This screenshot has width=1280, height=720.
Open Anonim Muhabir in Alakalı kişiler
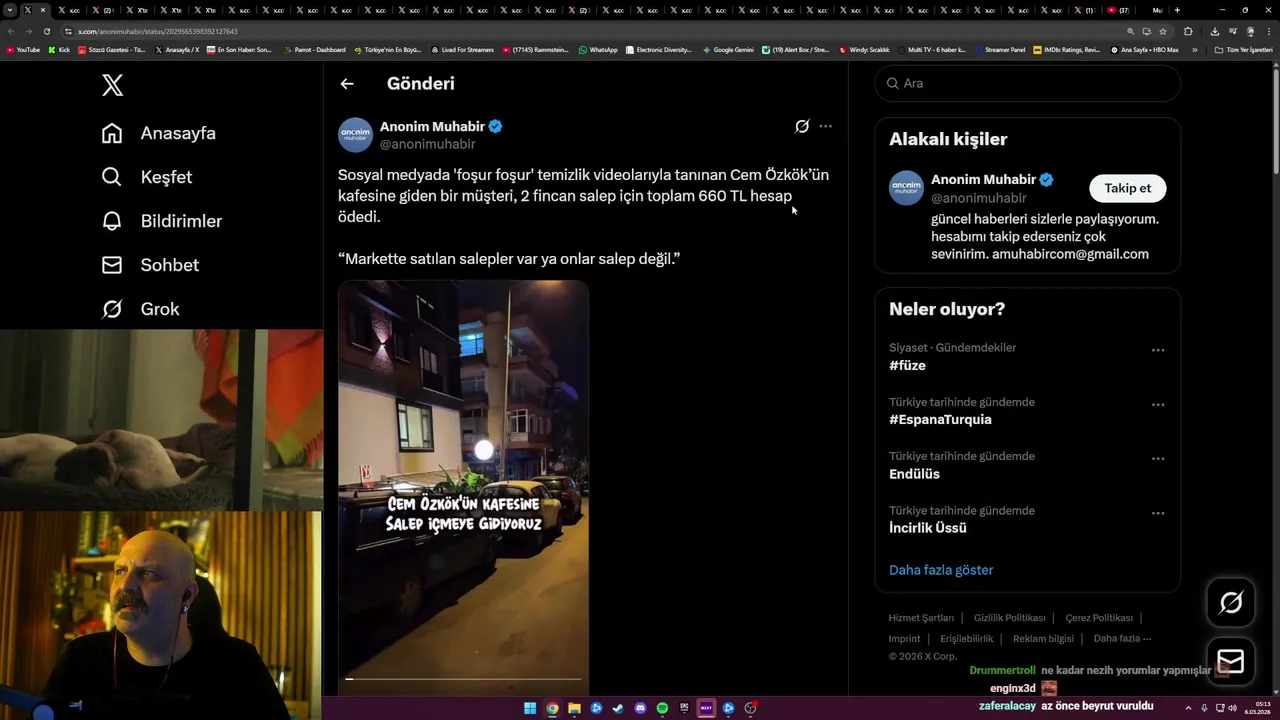click(x=983, y=180)
